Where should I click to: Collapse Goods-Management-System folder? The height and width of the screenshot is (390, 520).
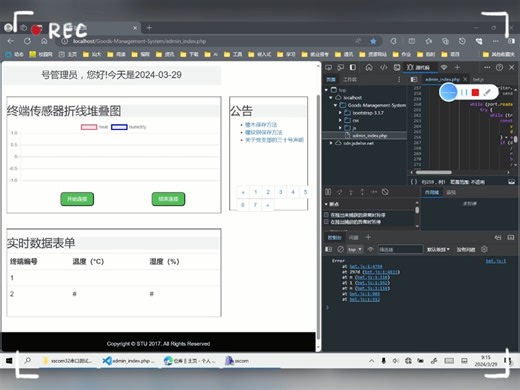[335, 105]
